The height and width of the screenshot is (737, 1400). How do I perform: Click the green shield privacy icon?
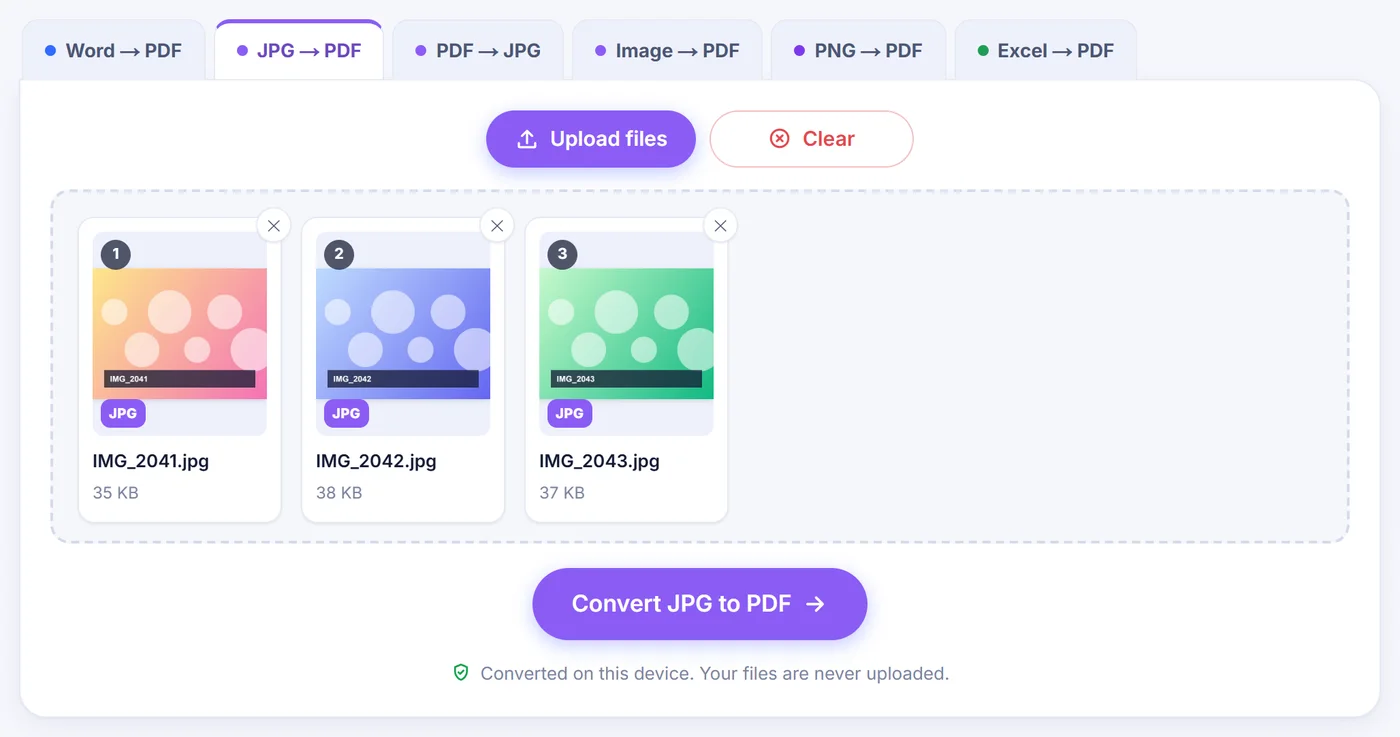coord(461,673)
